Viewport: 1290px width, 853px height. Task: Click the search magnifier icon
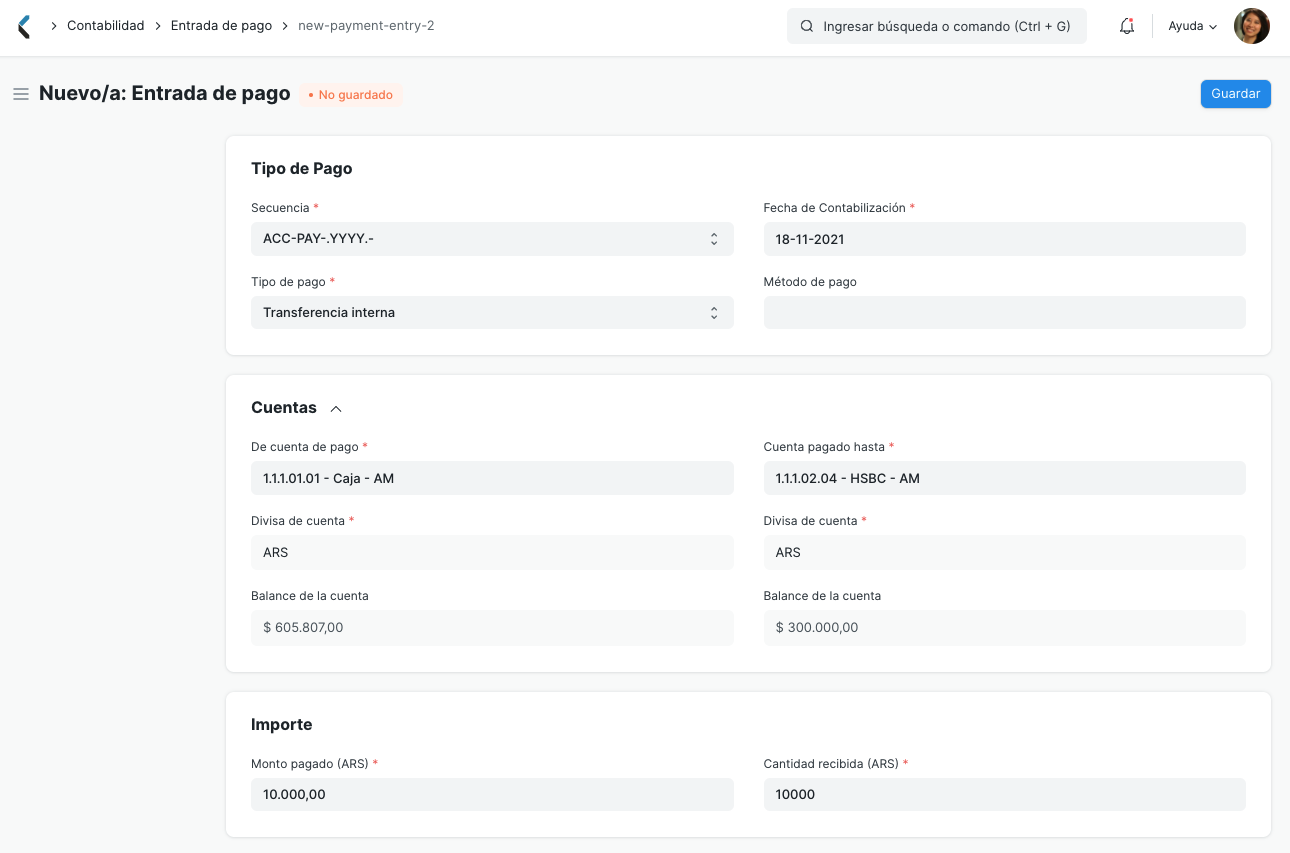(807, 27)
